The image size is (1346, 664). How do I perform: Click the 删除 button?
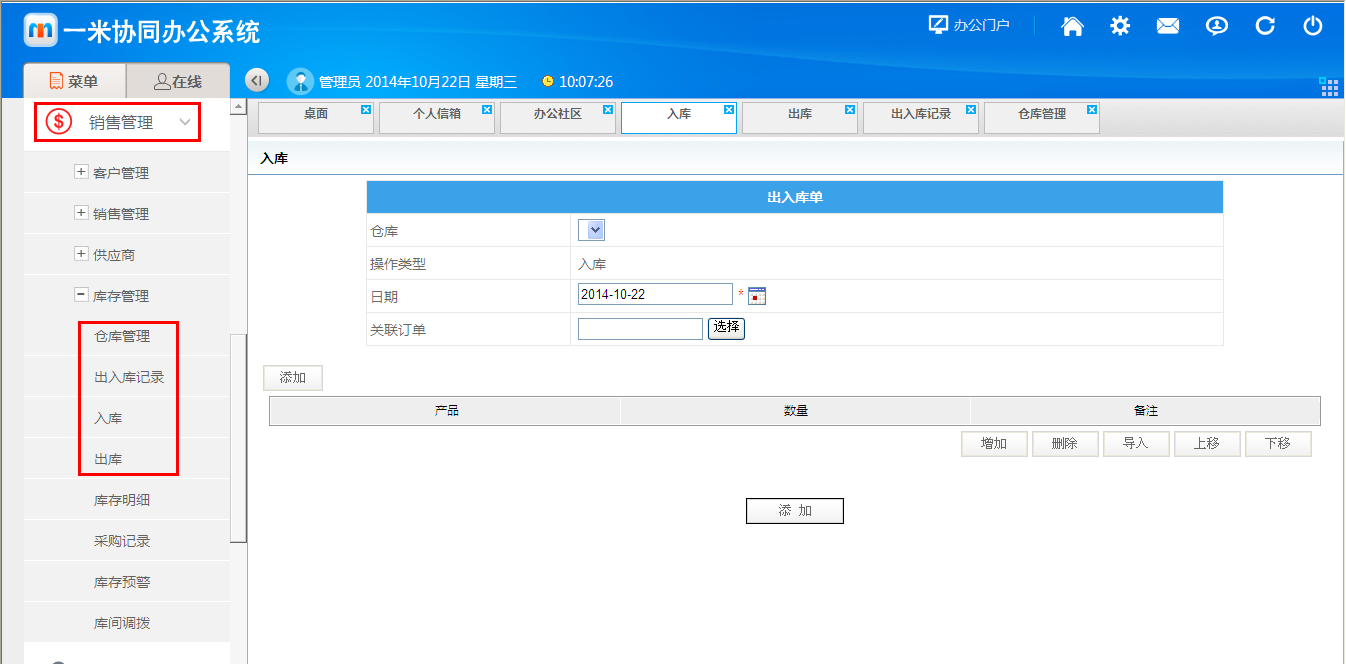[x=1065, y=444]
